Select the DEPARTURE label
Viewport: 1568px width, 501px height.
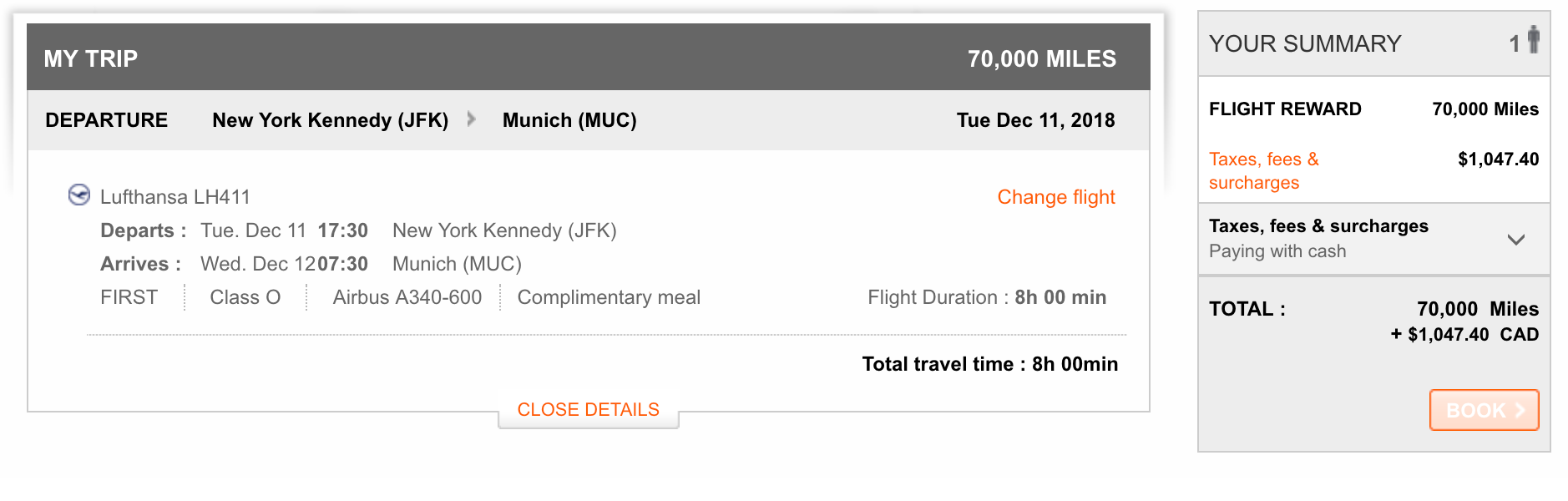tap(107, 120)
